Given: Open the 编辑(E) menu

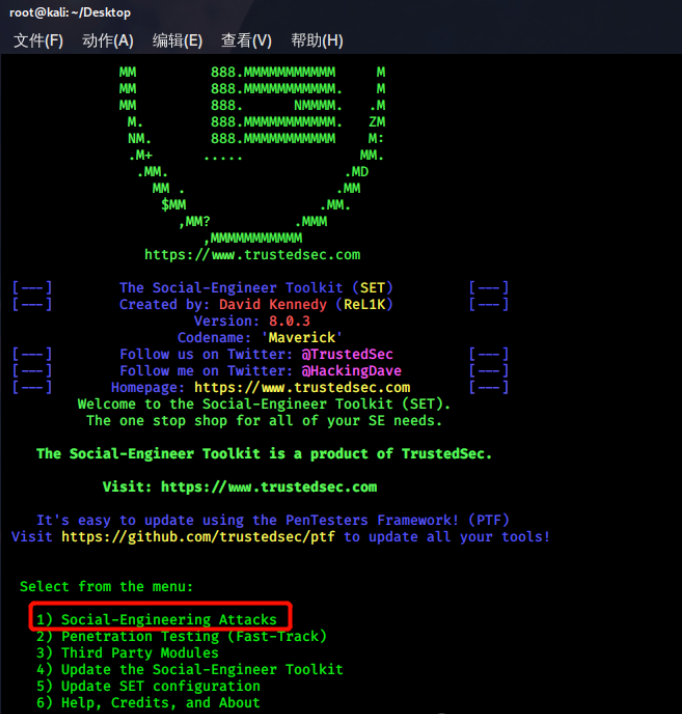Looking at the screenshot, I should coord(178,41).
